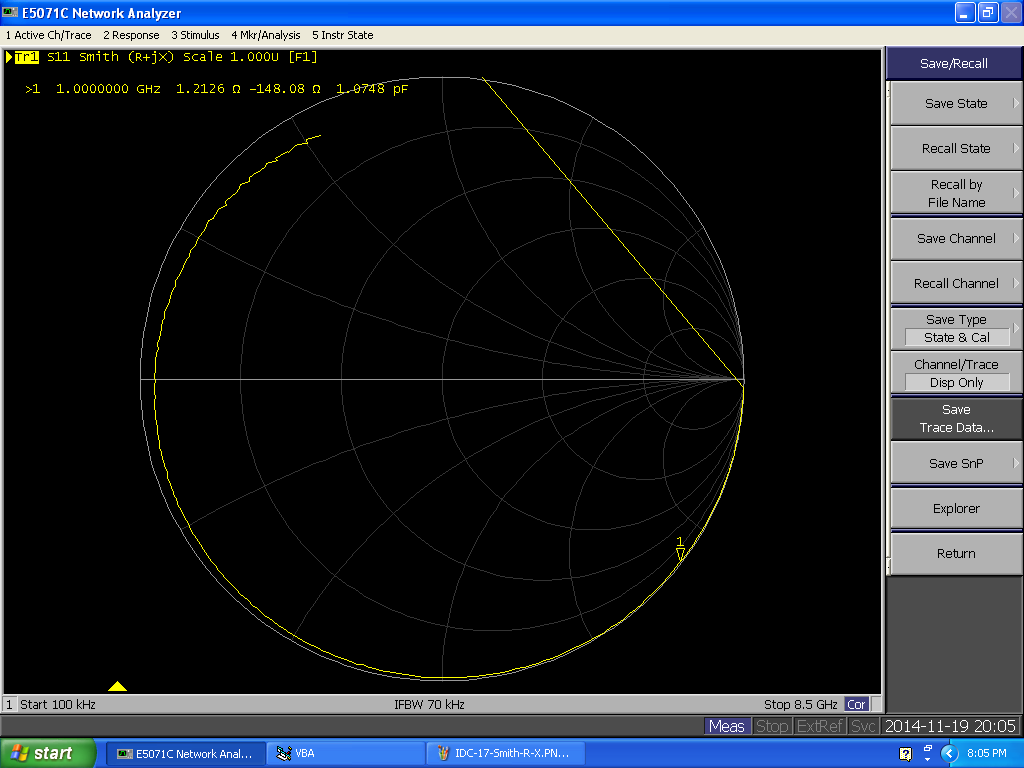
Task: Click the marker 1 readout 1.0000000 GHz
Action: 108,89
